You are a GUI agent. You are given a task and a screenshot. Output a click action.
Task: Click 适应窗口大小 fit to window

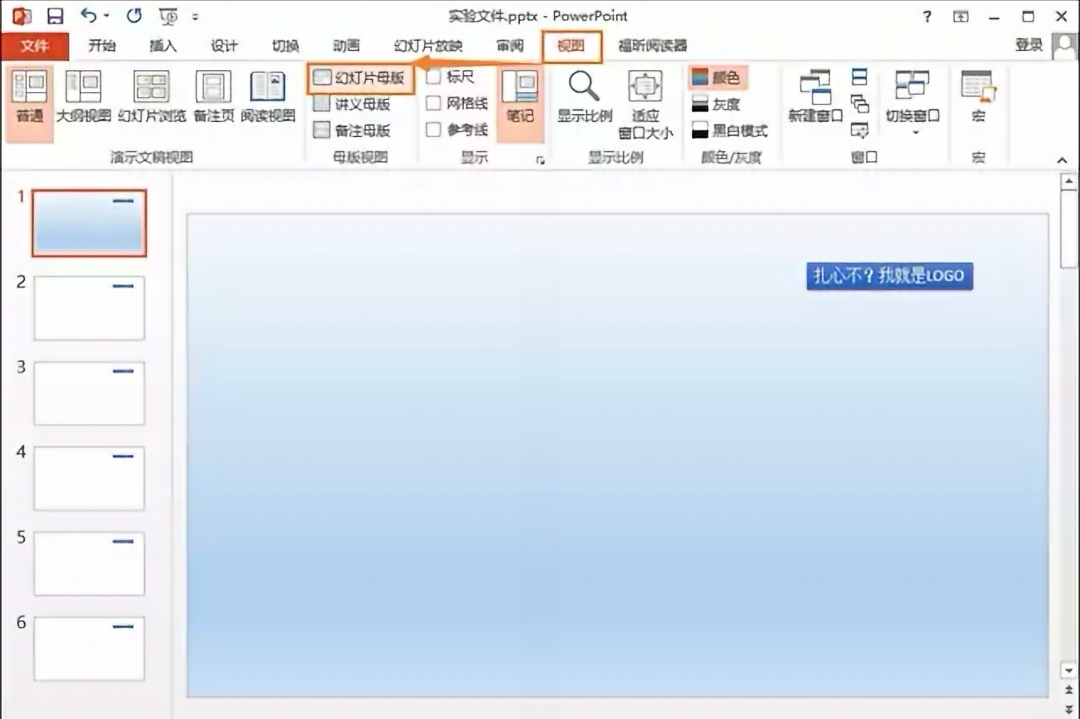[x=645, y=105]
